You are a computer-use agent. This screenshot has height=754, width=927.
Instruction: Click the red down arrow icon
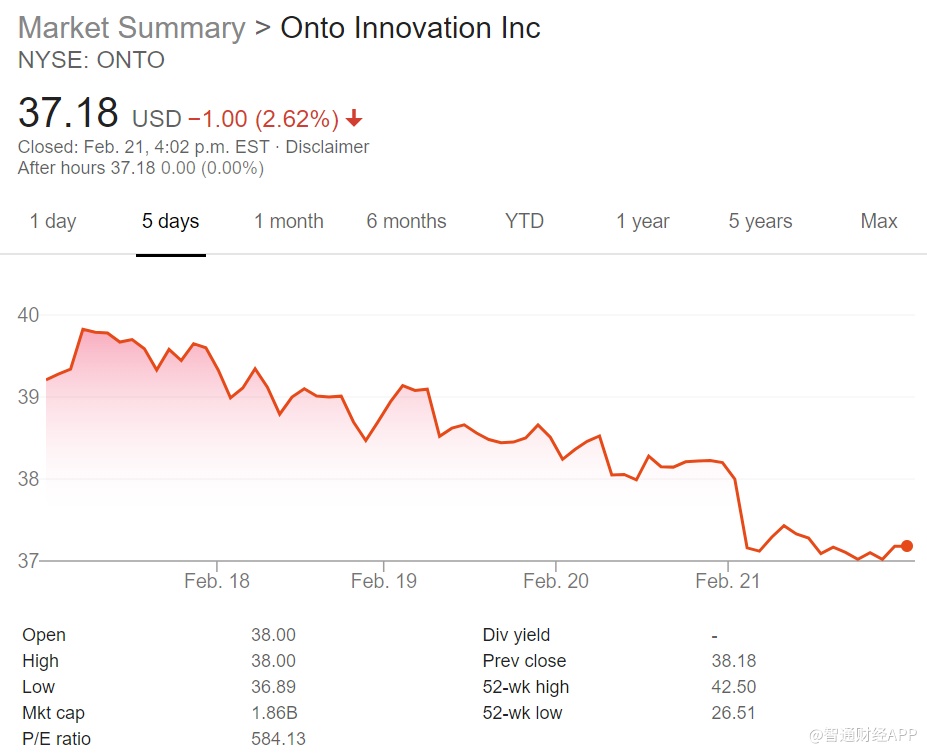coord(354,120)
